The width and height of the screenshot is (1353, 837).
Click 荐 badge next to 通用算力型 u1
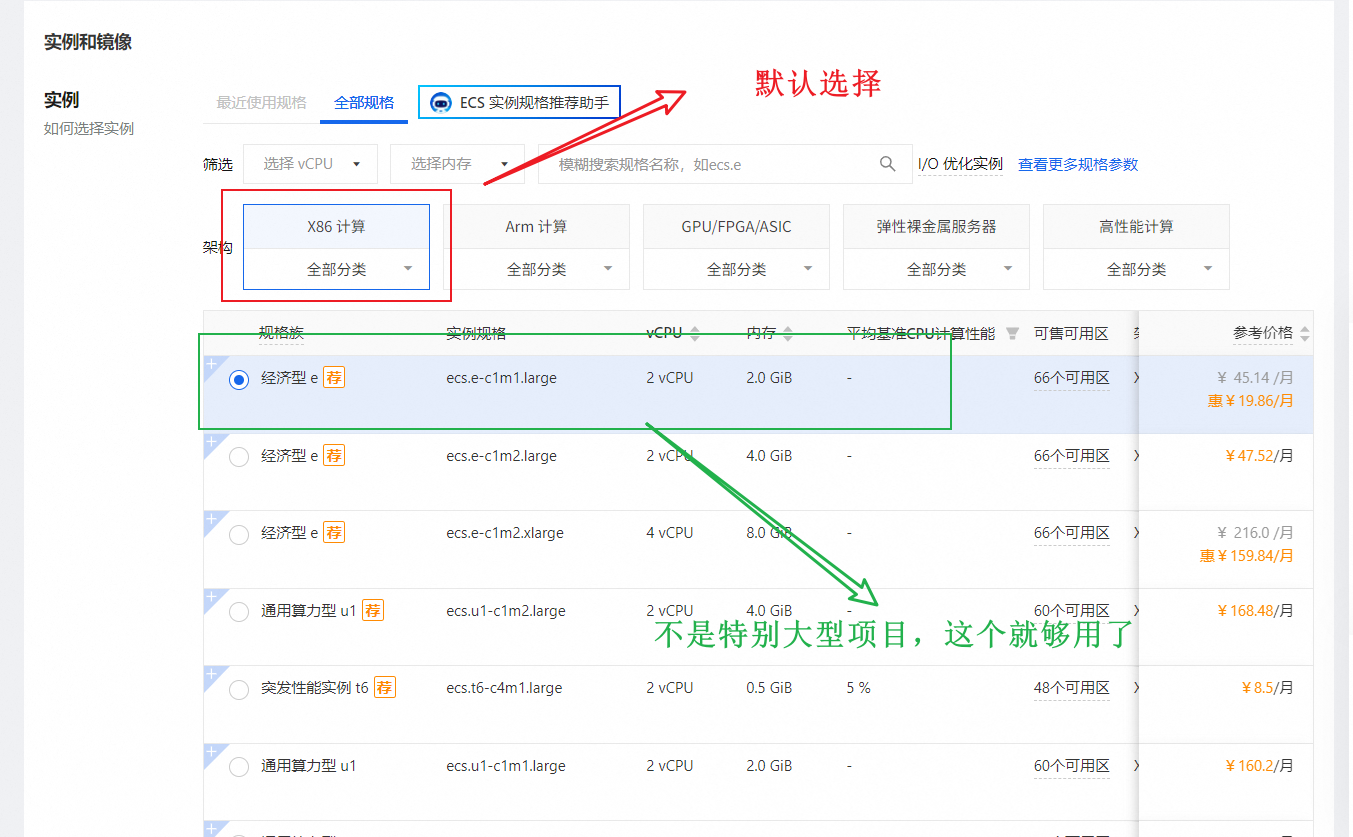[x=372, y=611]
